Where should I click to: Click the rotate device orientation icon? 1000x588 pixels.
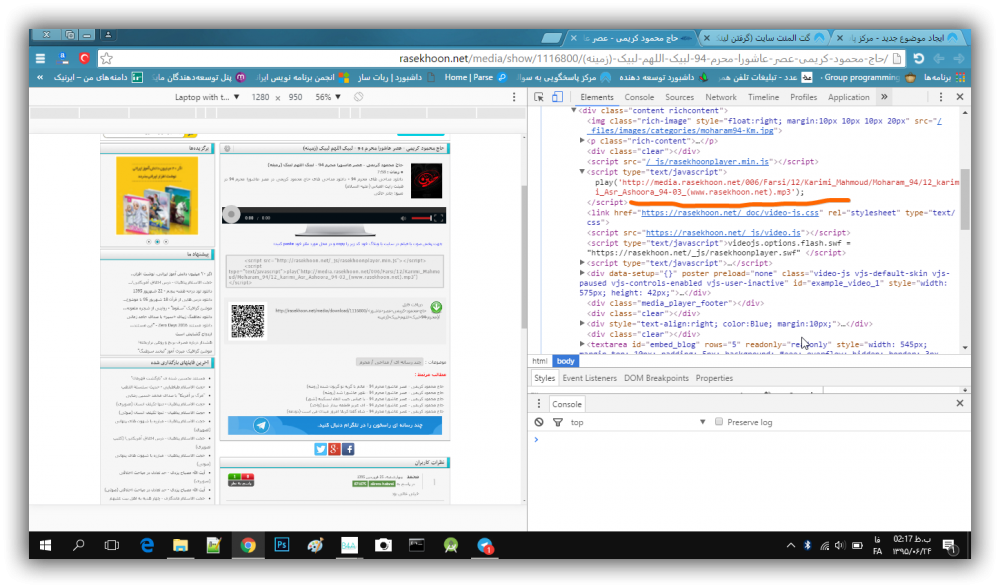(358, 97)
